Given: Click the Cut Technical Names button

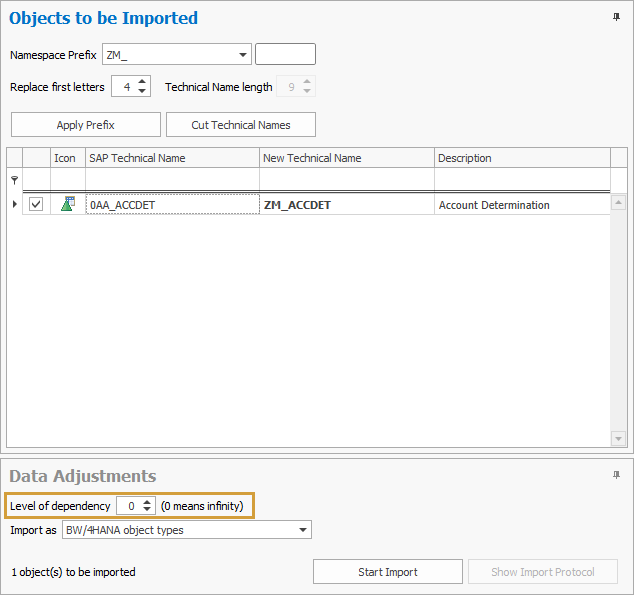Looking at the screenshot, I should tap(241, 125).
